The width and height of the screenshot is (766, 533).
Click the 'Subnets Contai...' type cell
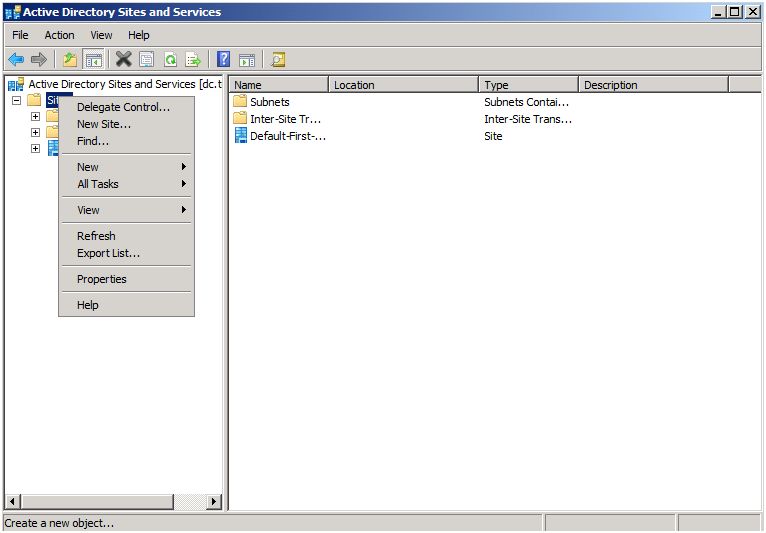(526, 102)
